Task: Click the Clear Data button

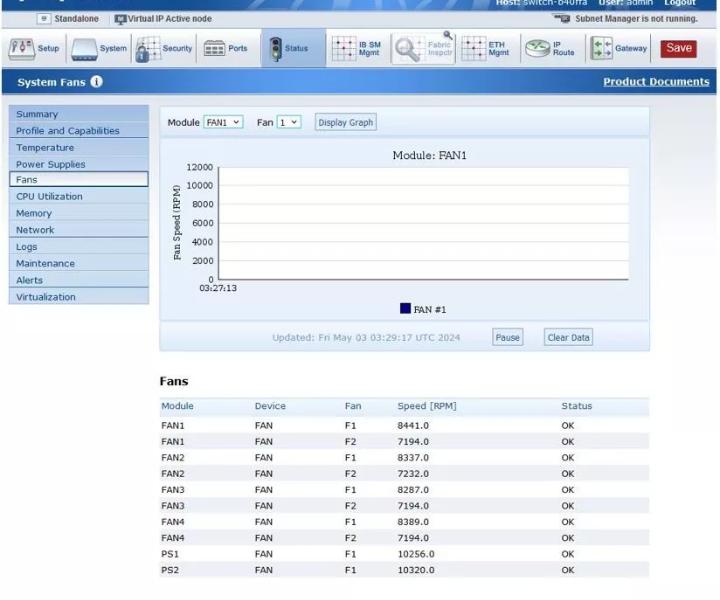Action: [x=568, y=337]
